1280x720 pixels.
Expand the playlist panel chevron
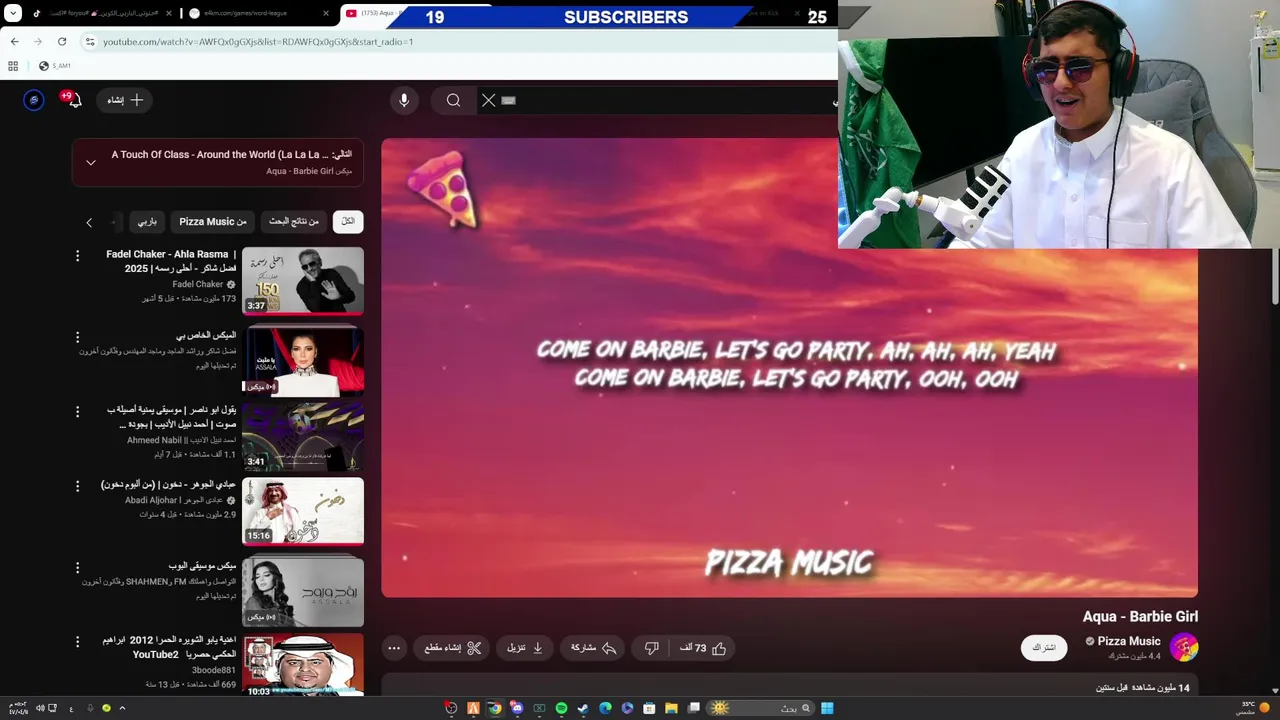(x=91, y=162)
